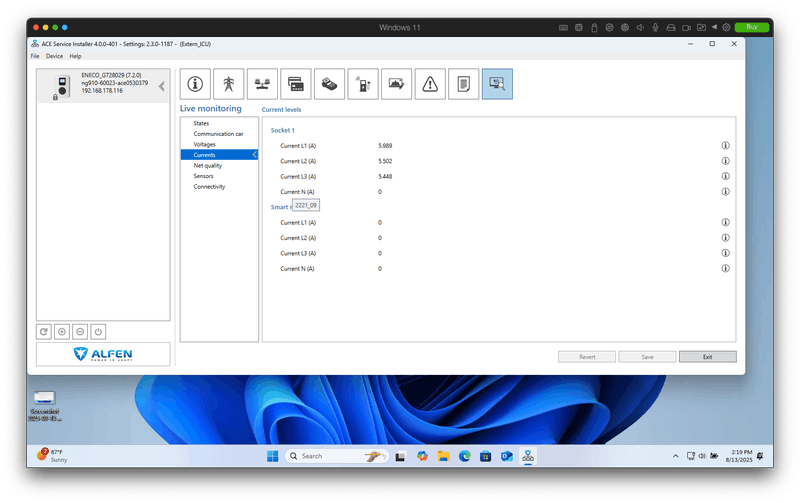
Task: Click the green Buy button
Action: coord(752,27)
